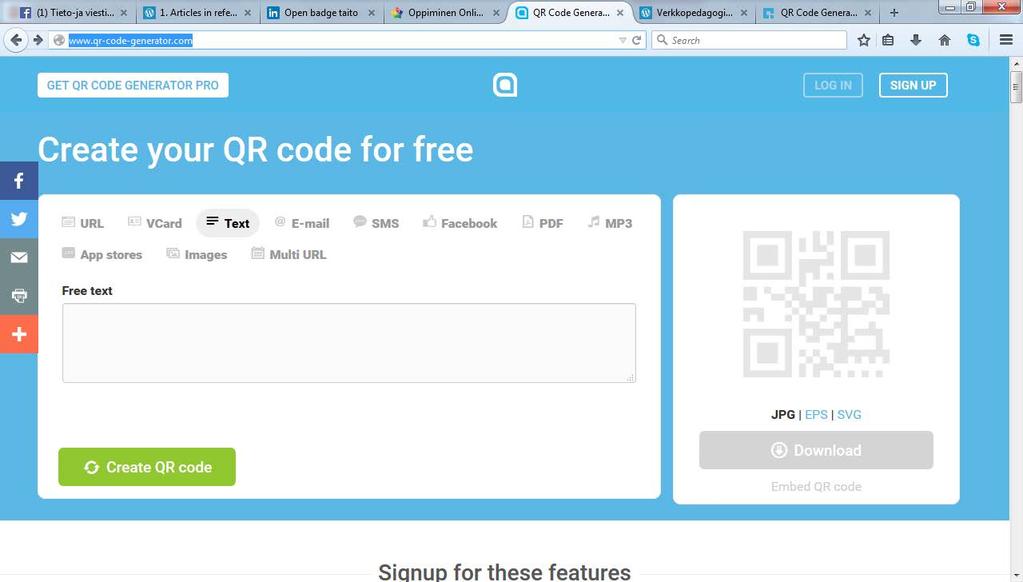1023x582 pixels.
Task: Reload the page with the refresh icon
Action: click(x=637, y=40)
